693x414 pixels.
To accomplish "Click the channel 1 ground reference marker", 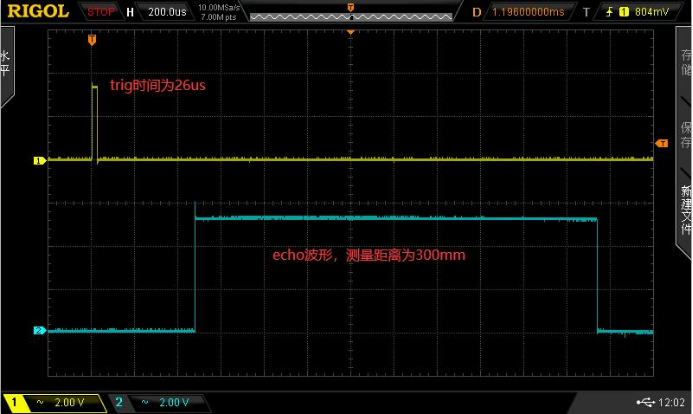I will 40,160.
